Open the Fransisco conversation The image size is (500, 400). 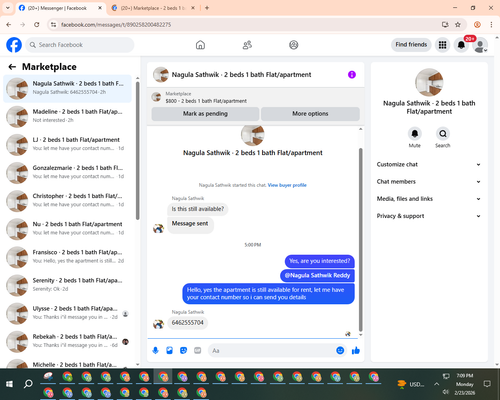click(68, 257)
